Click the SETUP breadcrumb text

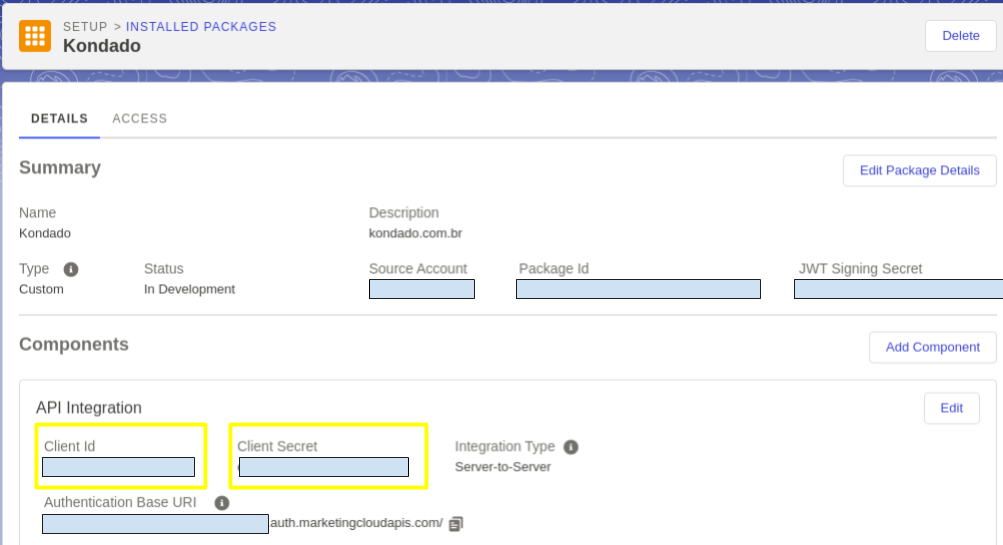point(85,27)
